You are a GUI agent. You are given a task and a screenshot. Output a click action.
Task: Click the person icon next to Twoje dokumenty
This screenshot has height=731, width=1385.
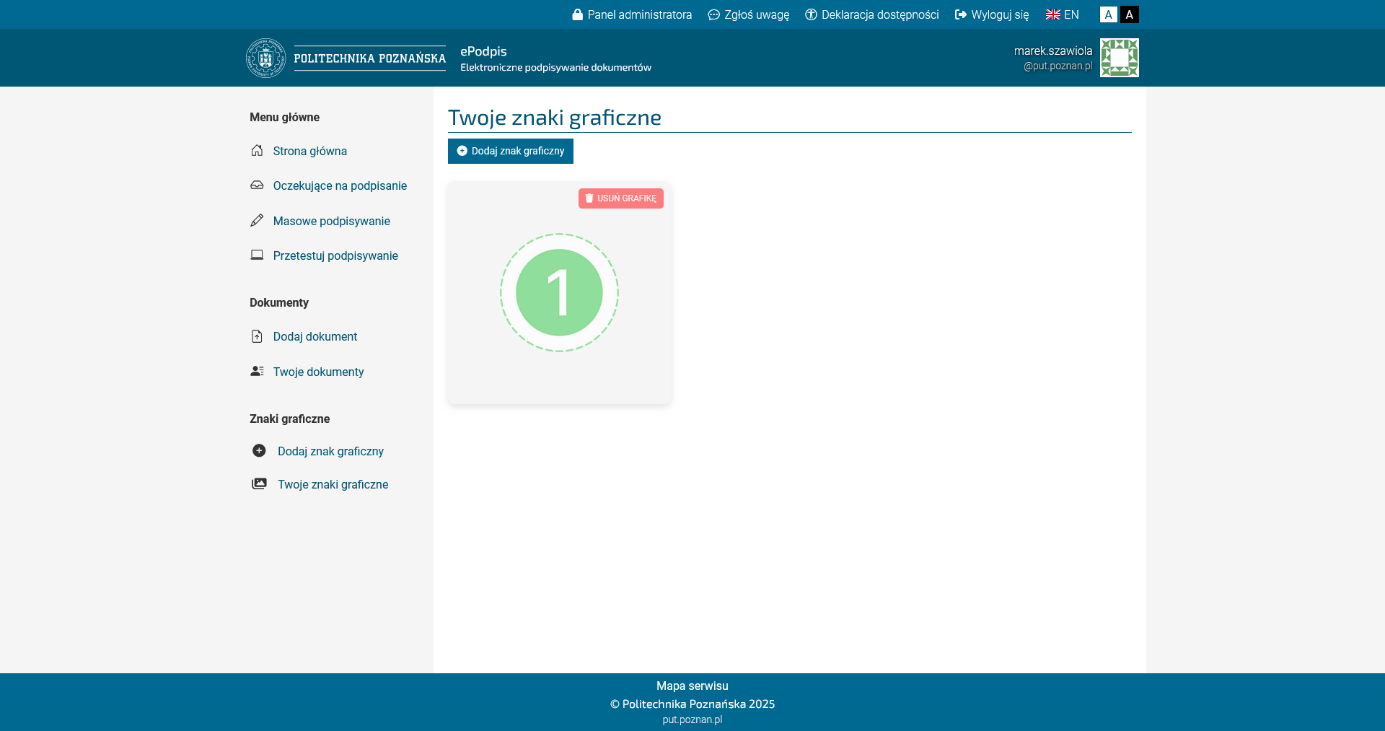[x=257, y=372]
